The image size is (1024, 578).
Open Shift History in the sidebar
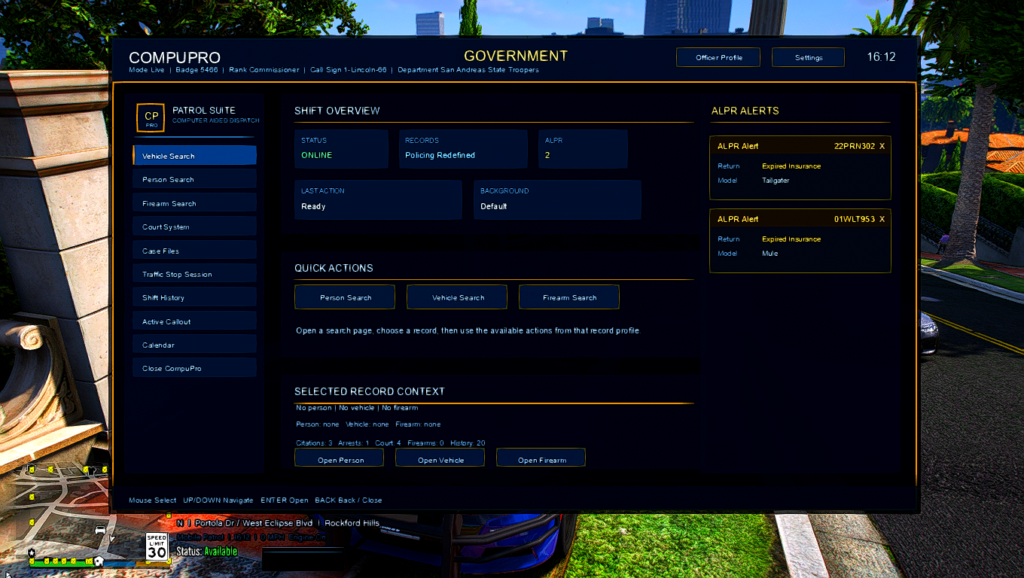click(195, 298)
